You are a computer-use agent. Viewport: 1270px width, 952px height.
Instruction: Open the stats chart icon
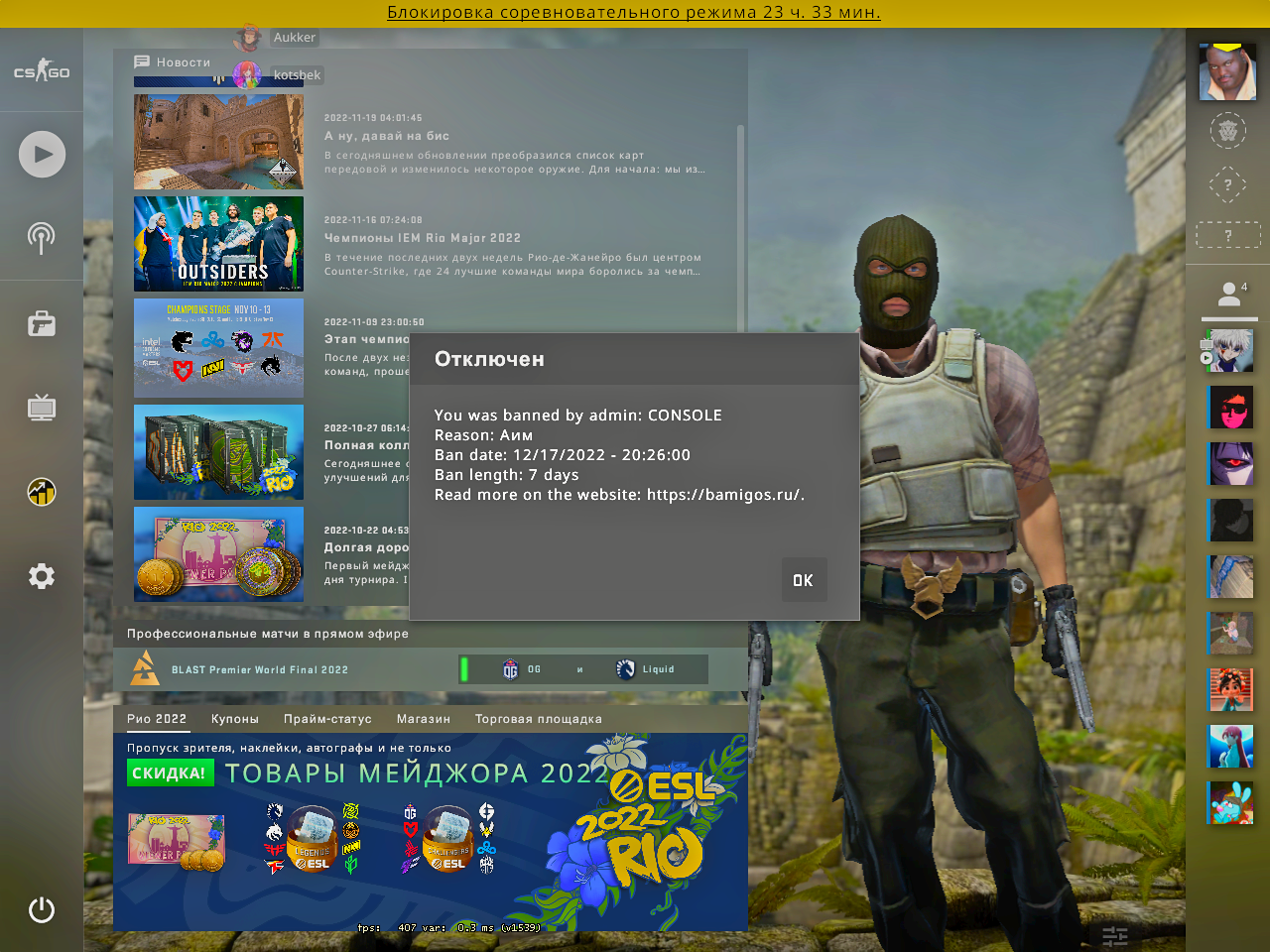pos(42,492)
